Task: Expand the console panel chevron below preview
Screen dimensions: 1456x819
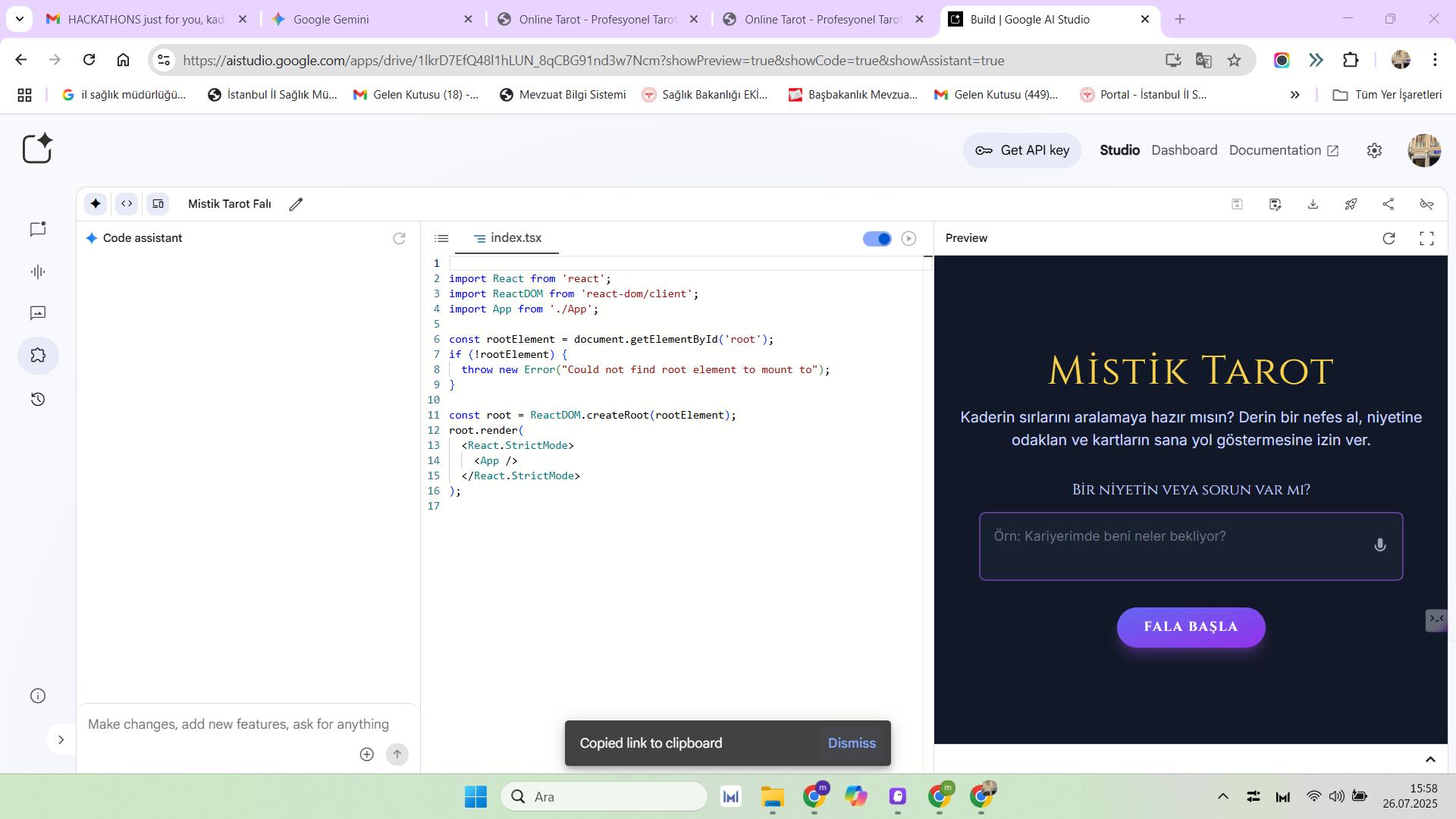Action: click(1429, 759)
